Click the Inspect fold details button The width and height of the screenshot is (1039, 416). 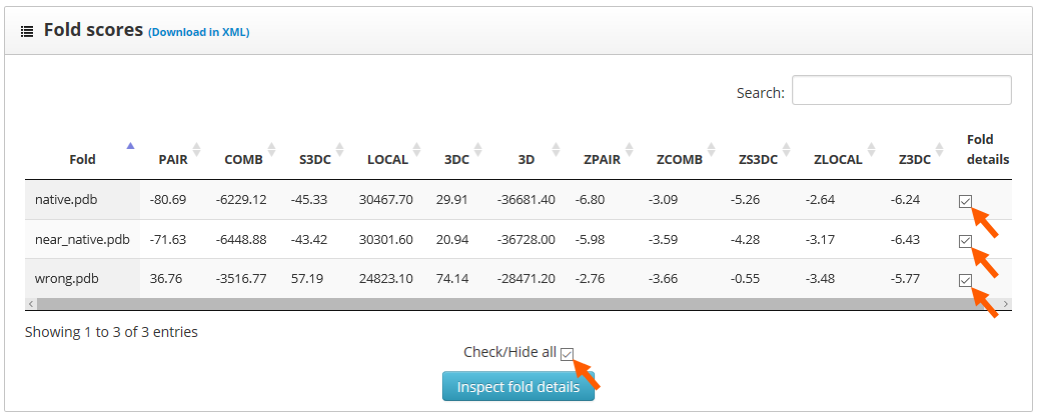point(518,386)
